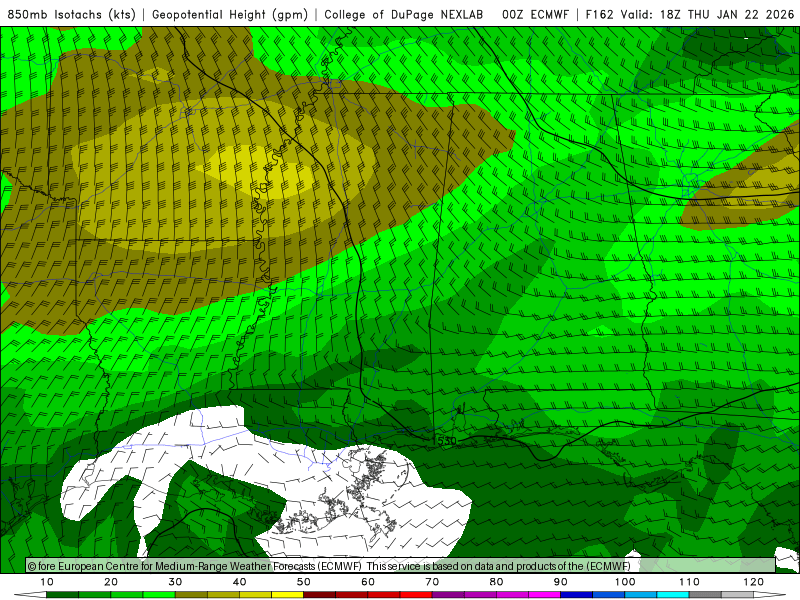The image size is (800, 600).
Task: Click the legend value '40'
Action: [239, 582]
